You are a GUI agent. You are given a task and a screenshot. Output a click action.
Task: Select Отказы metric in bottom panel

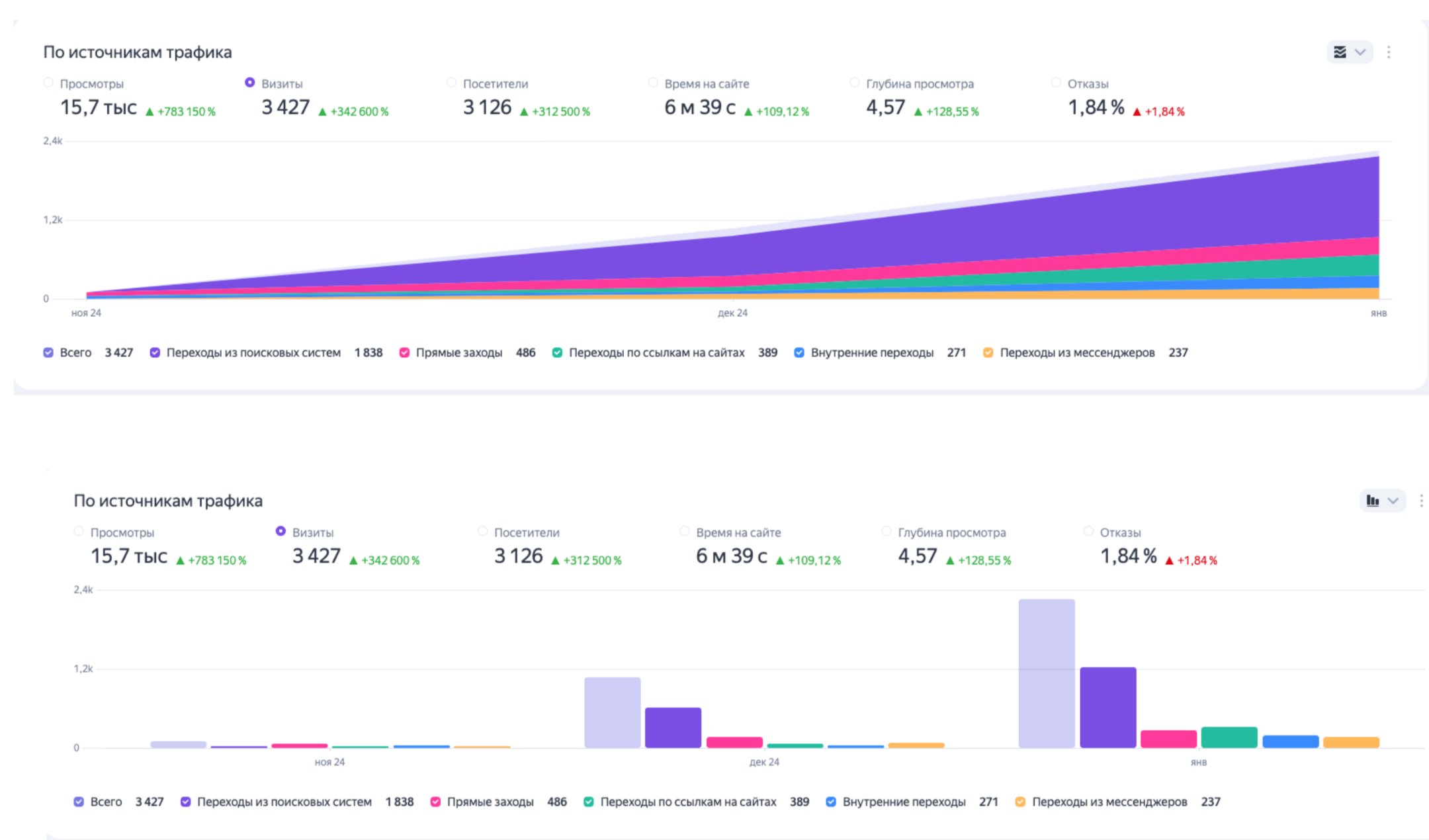pyautogui.click(x=1088, y=531)
